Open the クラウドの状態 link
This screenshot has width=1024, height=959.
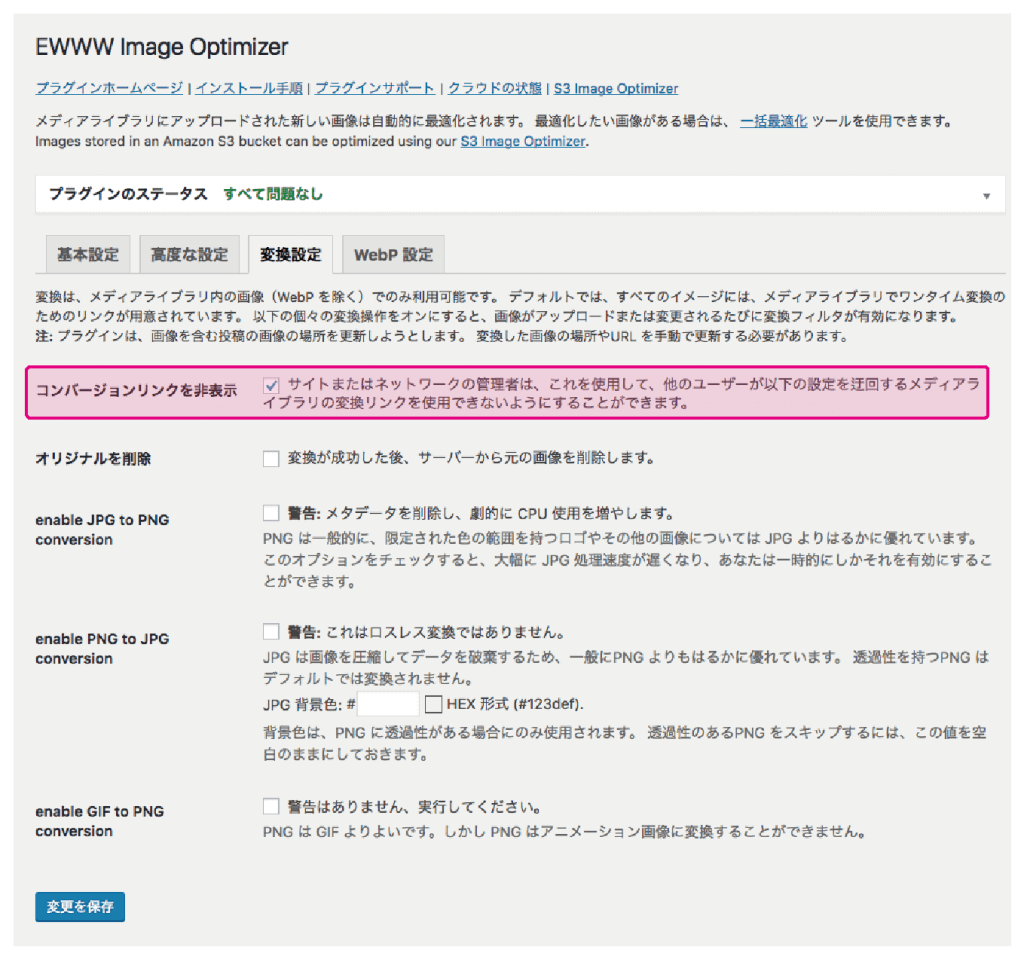[494, 88]
